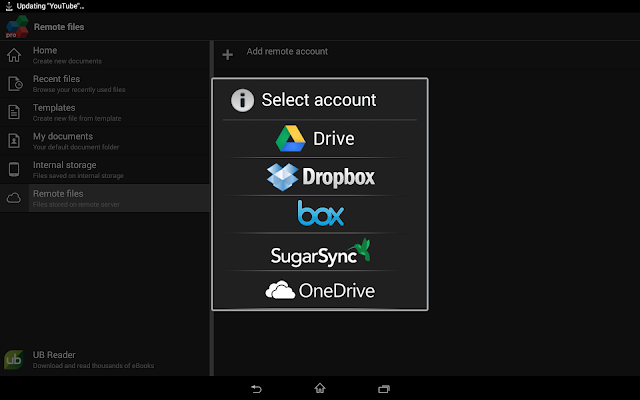Open the Home icon in sidebar

(14, 55)
